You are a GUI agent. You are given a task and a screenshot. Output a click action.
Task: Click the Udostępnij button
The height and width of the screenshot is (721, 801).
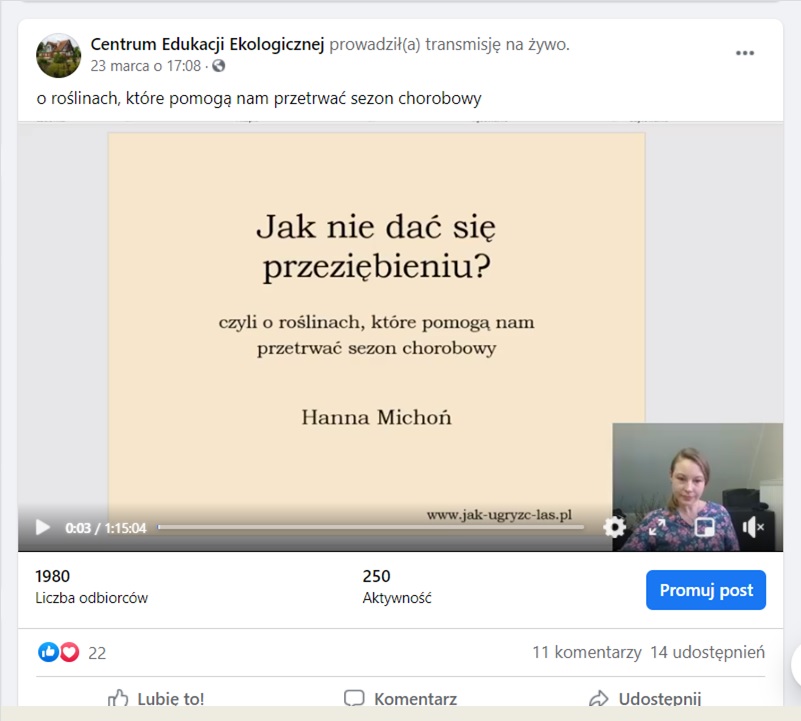(645, 698)
